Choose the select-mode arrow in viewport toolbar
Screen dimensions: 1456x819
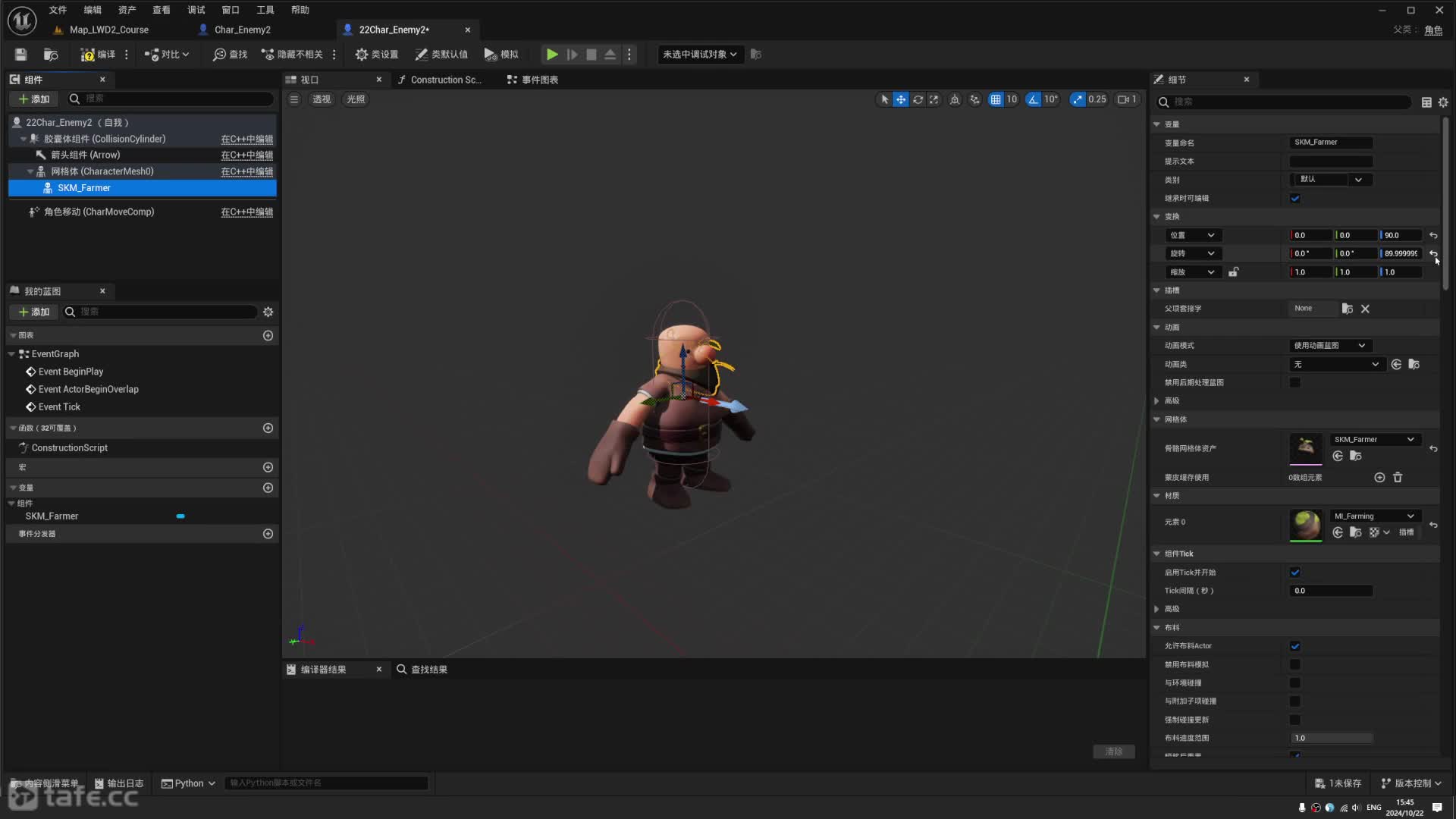click(x=884, y=99)
